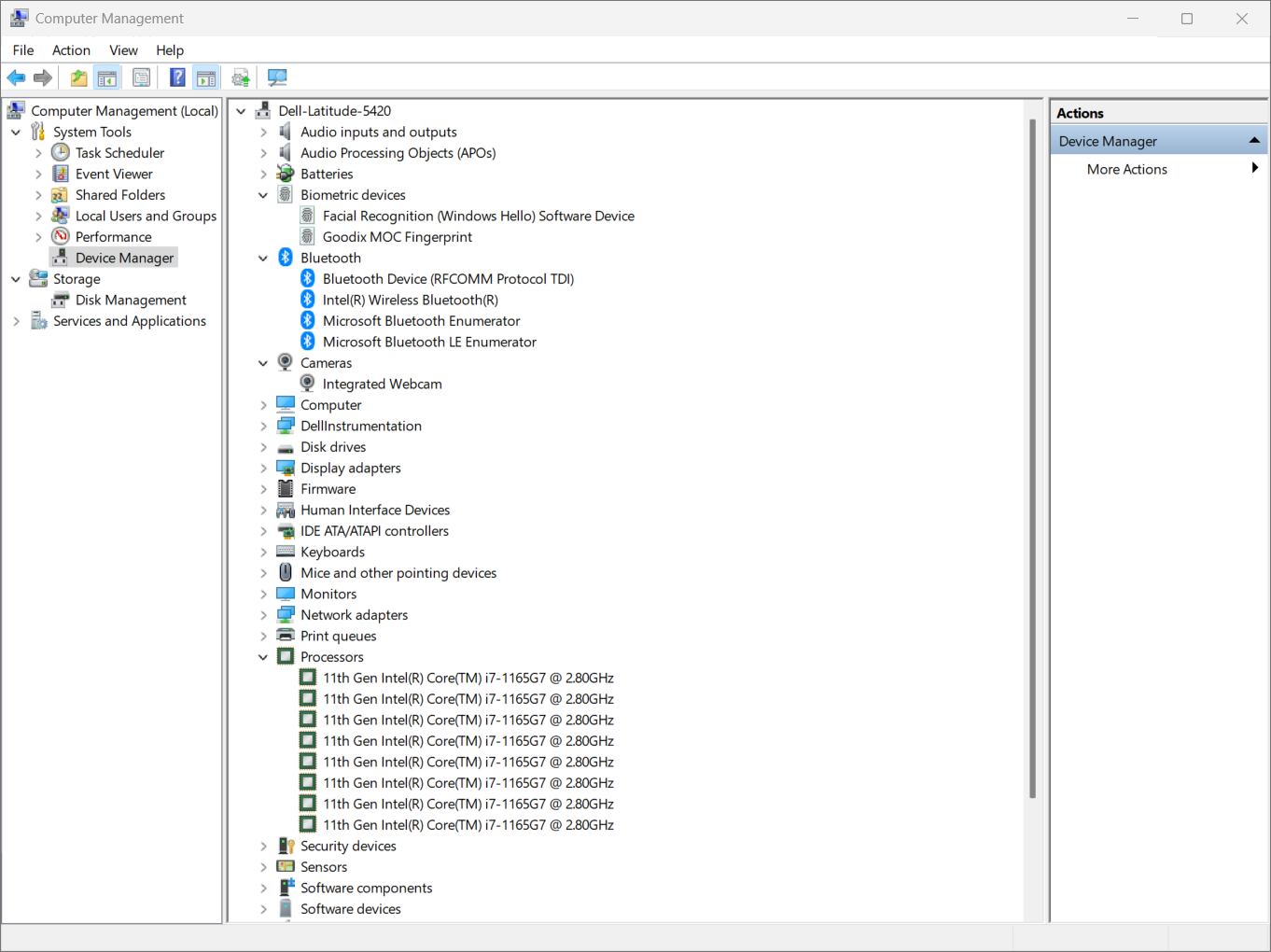Collapse the Dell-Latitude-5420 root node
Viewport: 1271px width, 952px height.
point(241,111)
